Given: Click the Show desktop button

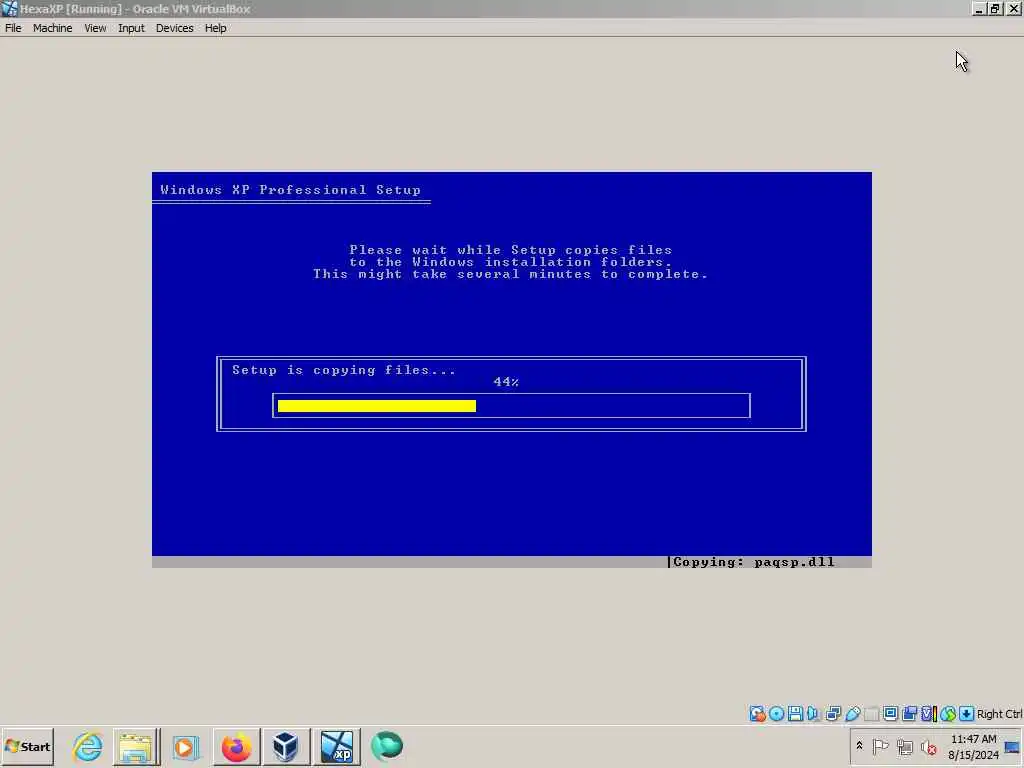Looking at the screenshot, I should coord(1014,746).
